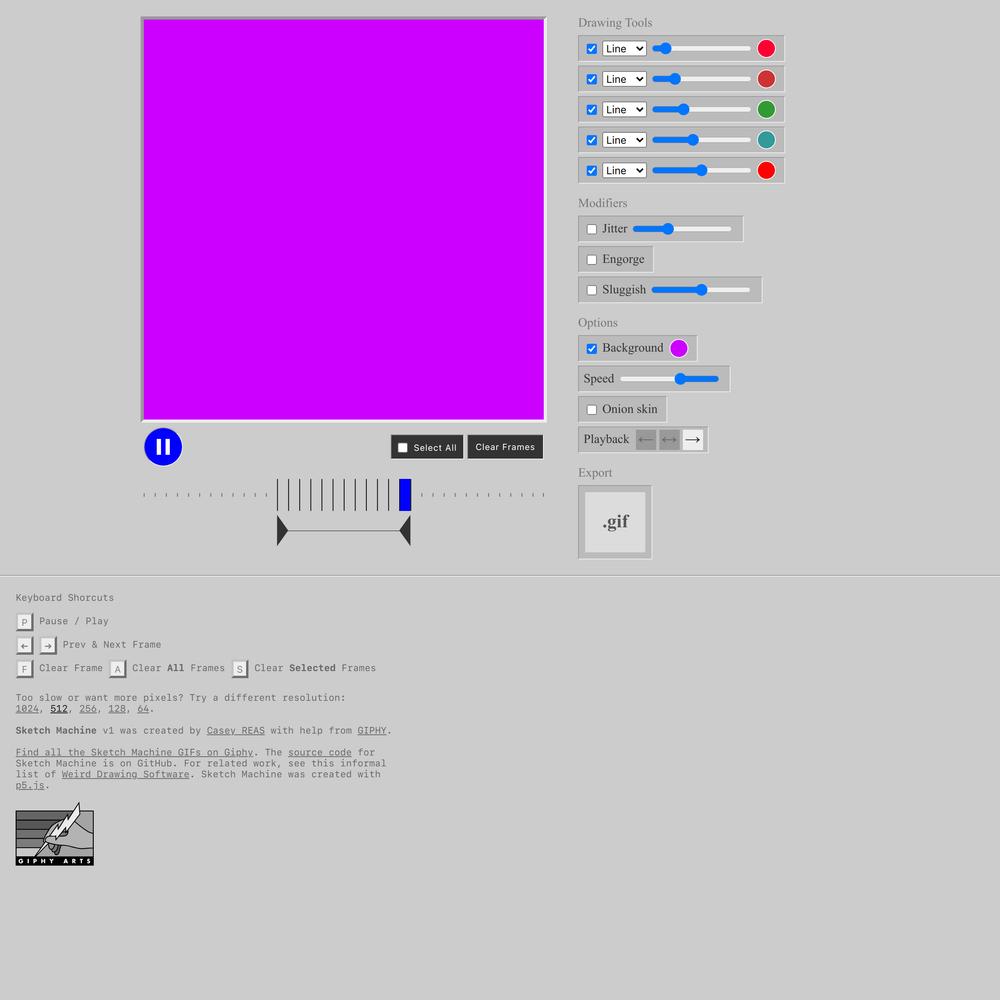Open the 512 resolution link
1000x1000 pixels.
(59, 709)
